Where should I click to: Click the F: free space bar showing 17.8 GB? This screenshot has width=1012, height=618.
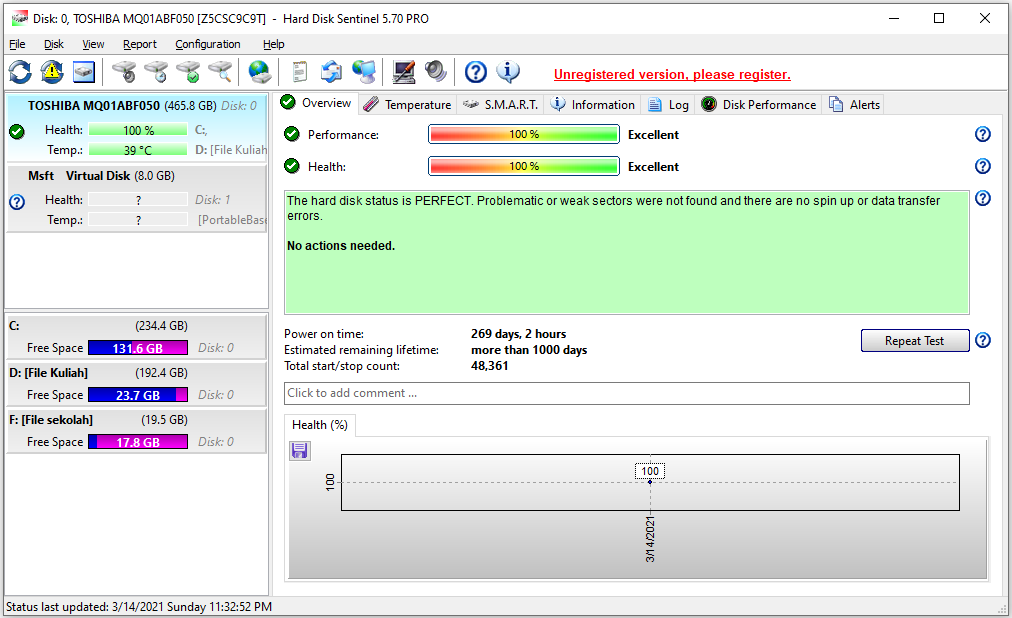point(138,442)
